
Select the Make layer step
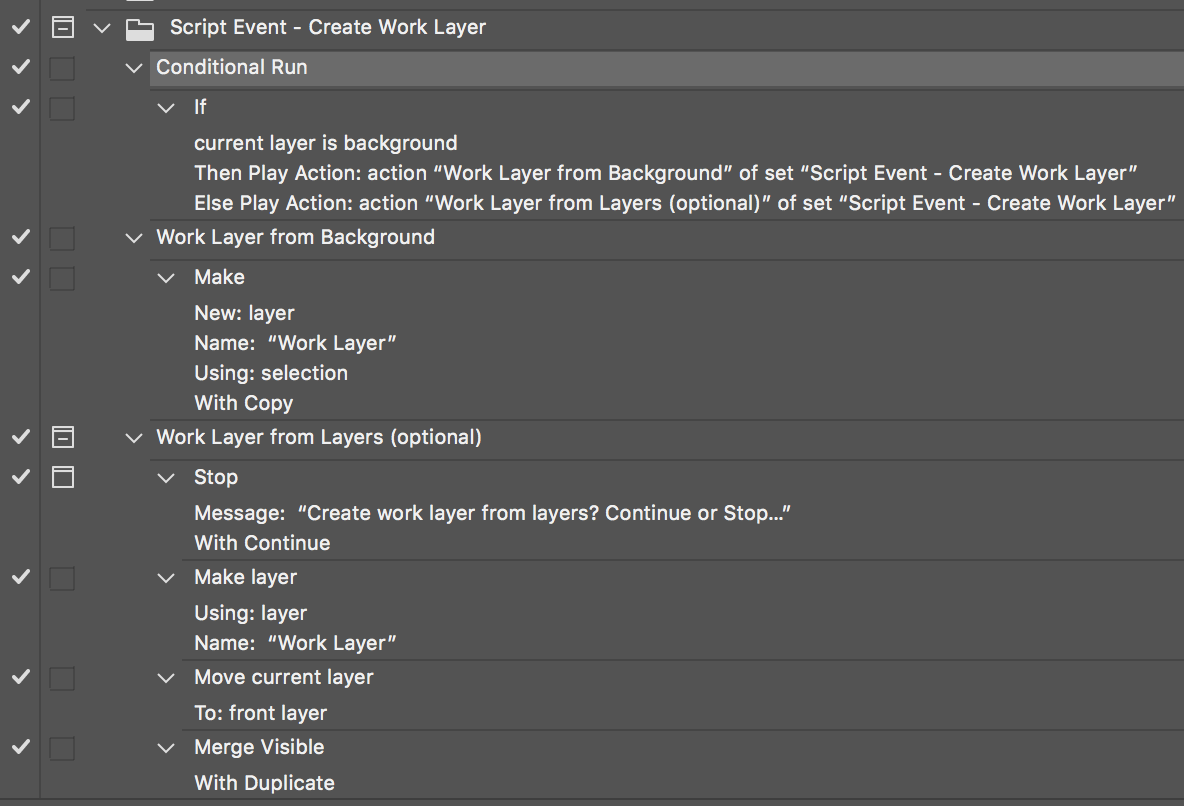(245, 577)
